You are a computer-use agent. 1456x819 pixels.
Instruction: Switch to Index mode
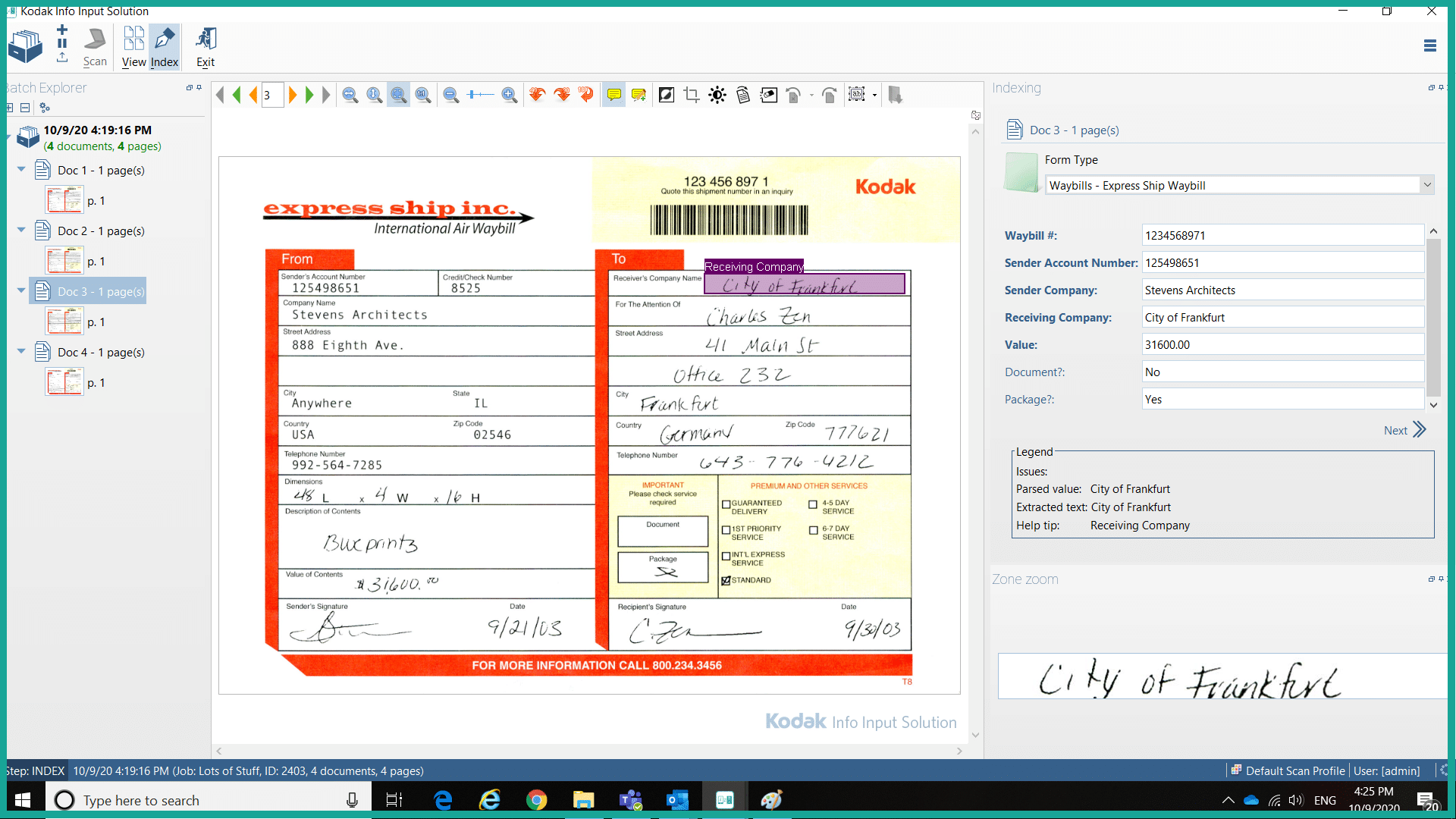[164, 45]
